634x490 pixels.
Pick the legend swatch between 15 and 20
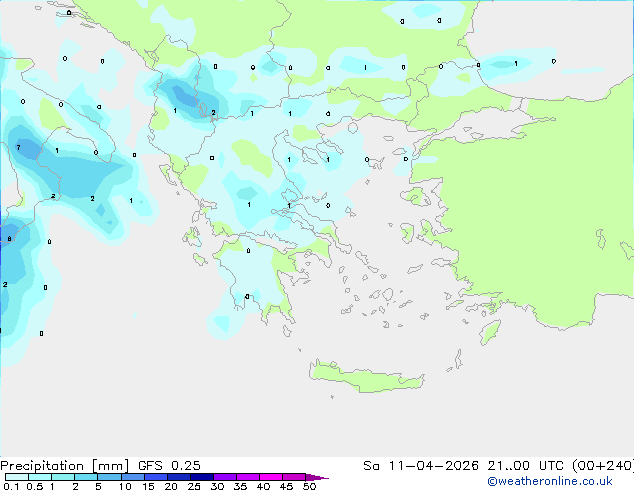pyautogui.click(x=156, y=477)
